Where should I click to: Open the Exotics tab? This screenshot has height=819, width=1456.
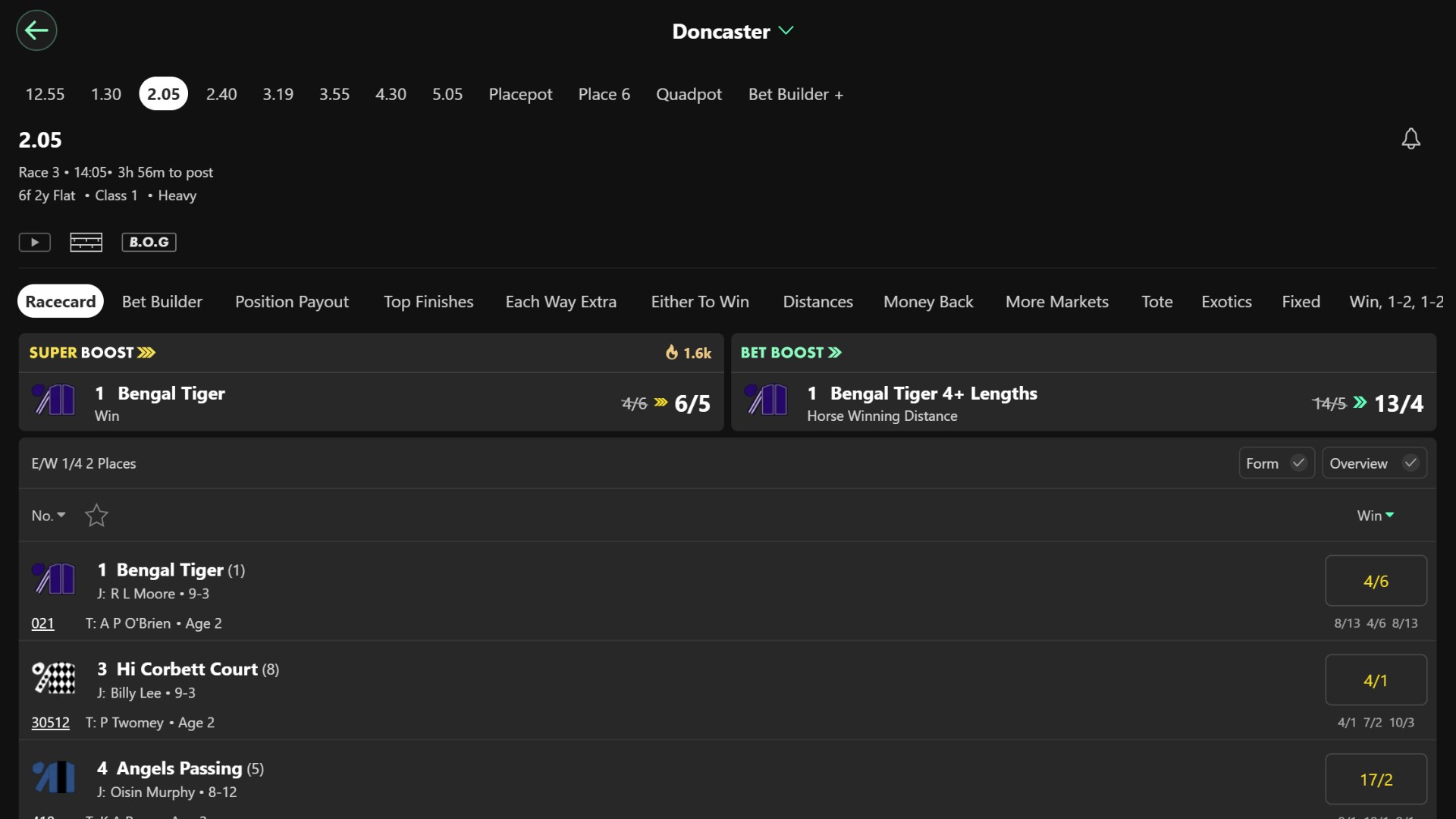(x=1226, y=302)
